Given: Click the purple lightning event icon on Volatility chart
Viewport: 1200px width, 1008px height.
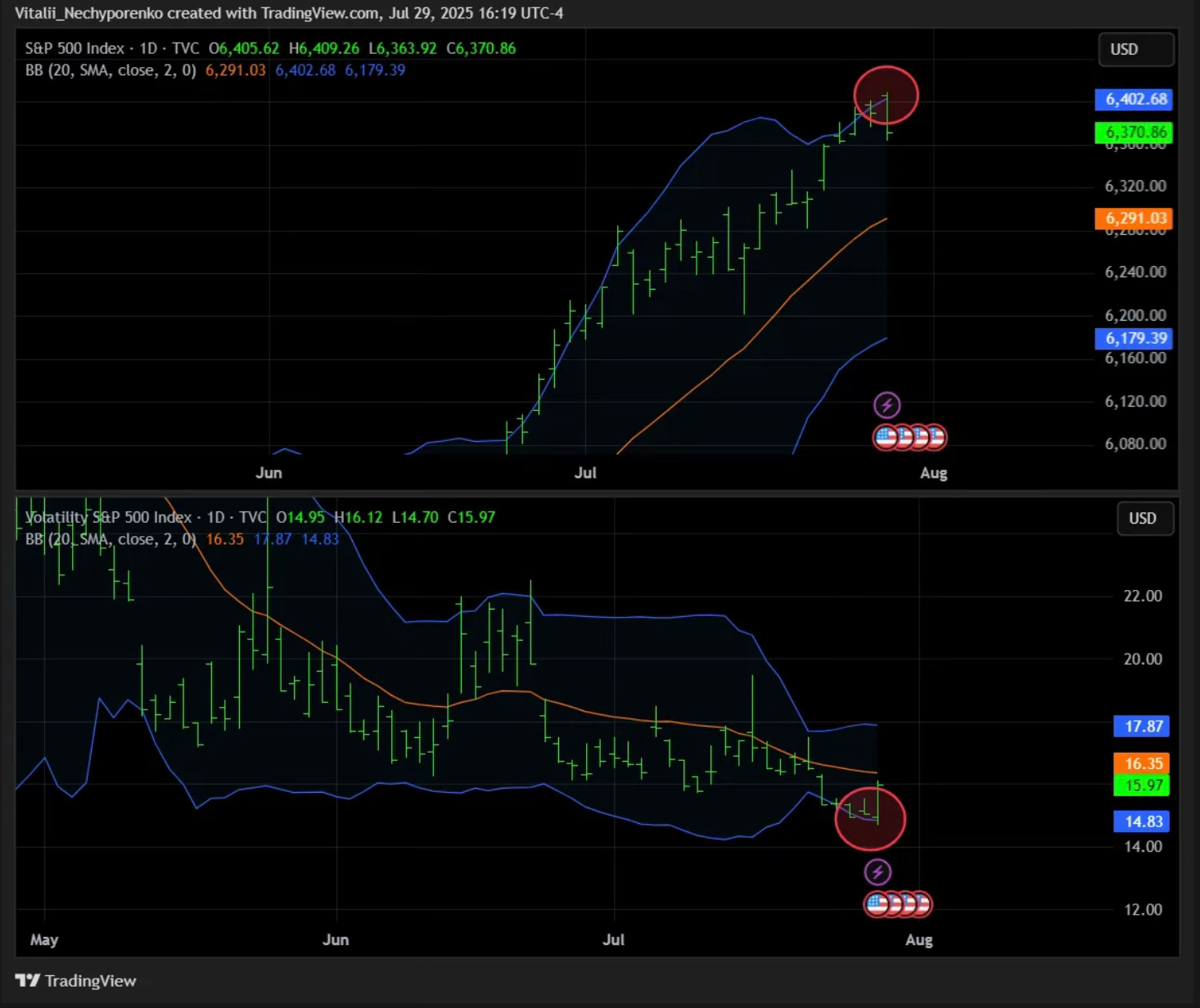Looking at the screenshot, I should click(x=877, y=872).
